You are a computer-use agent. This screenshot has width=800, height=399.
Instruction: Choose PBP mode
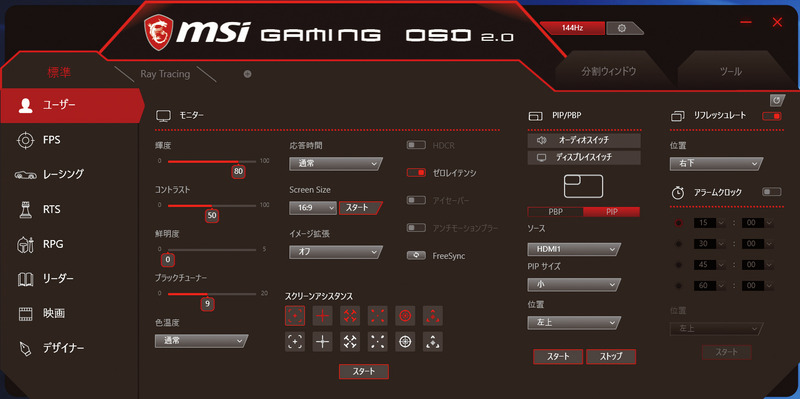pos(556,212)
